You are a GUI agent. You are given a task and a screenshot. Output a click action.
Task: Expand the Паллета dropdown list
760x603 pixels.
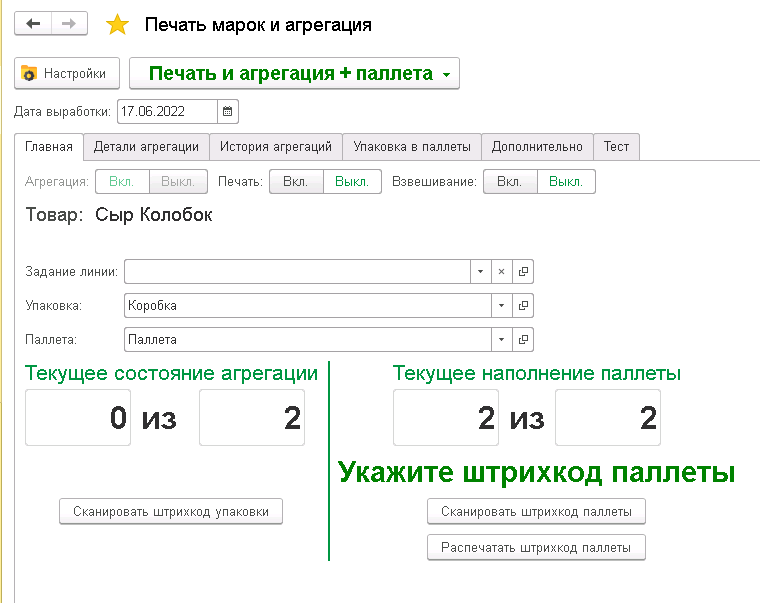point(502,339)
